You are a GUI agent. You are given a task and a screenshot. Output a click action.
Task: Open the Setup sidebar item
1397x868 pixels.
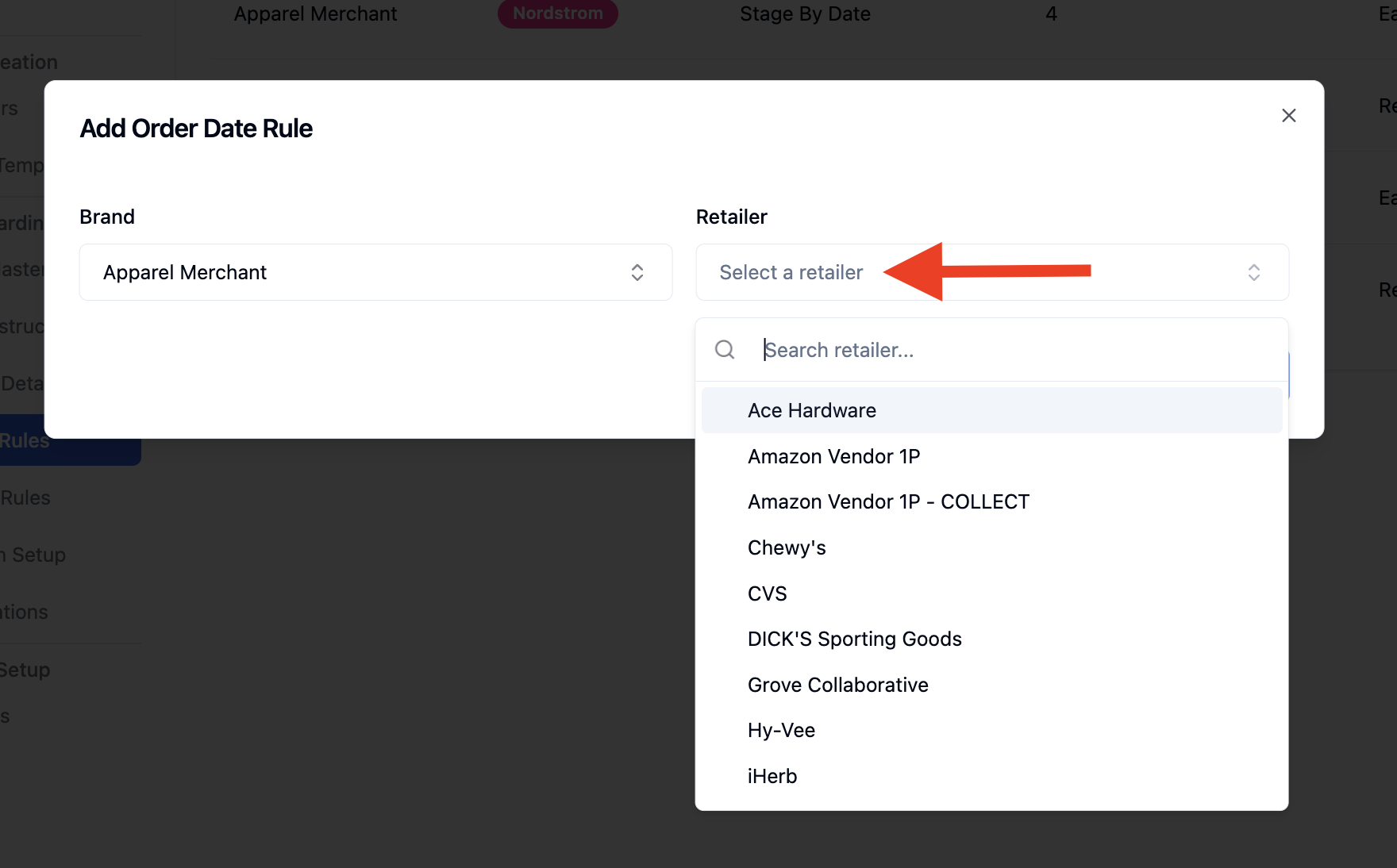pos(25,670)
